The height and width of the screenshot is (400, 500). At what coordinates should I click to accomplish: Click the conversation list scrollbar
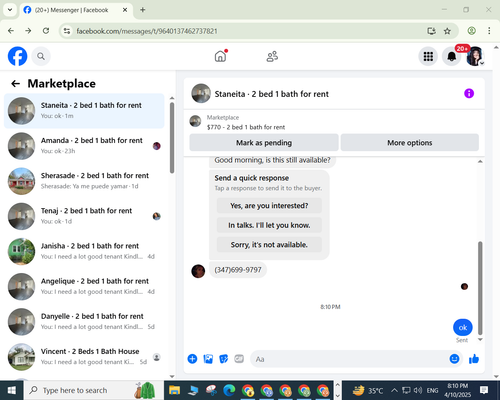coord(172,138)
